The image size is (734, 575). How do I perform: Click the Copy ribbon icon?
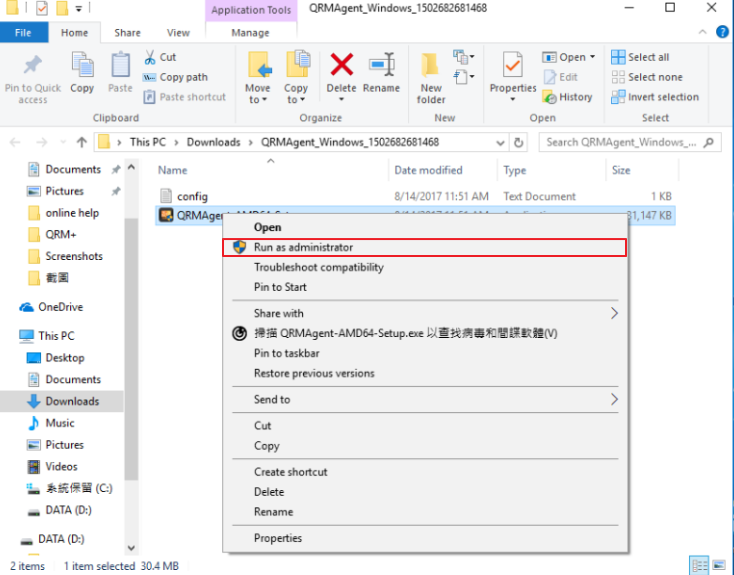(82, 66)
